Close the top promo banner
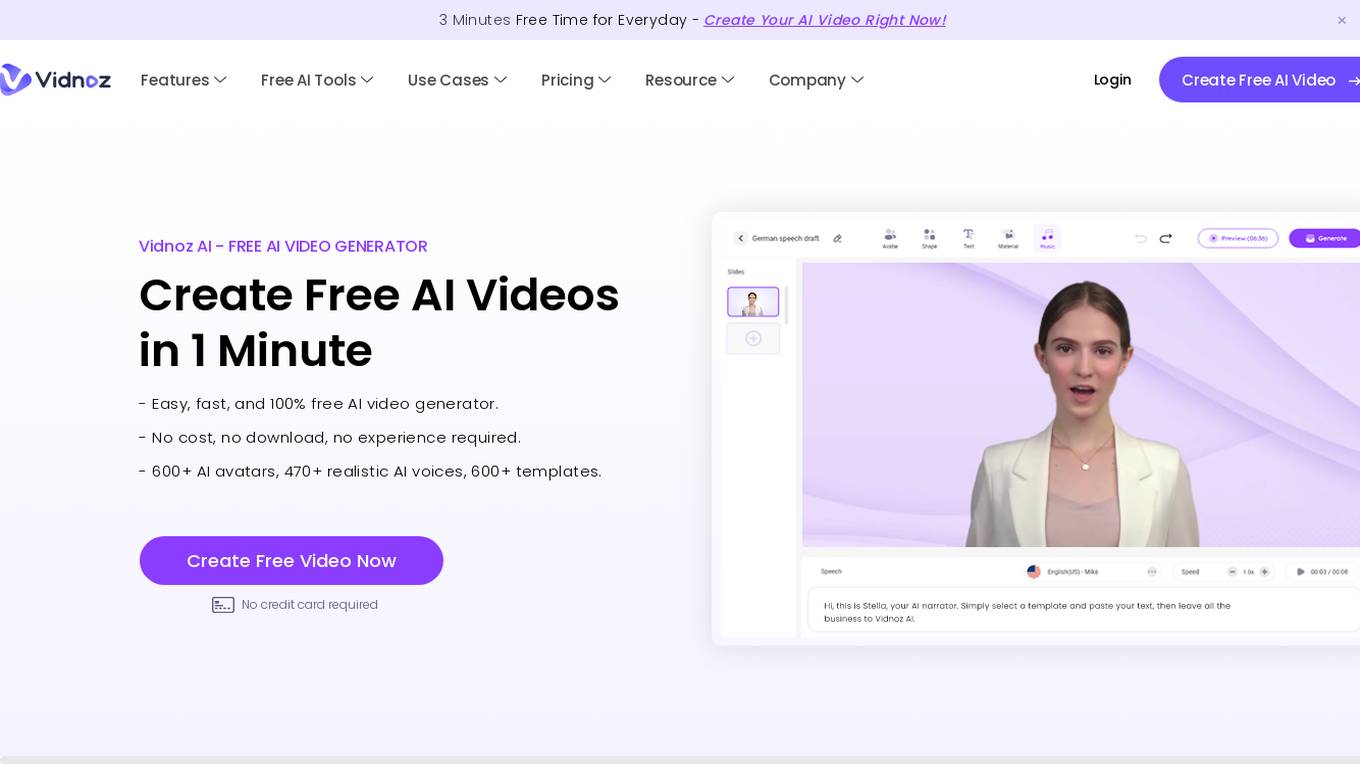 point(1342,20)
